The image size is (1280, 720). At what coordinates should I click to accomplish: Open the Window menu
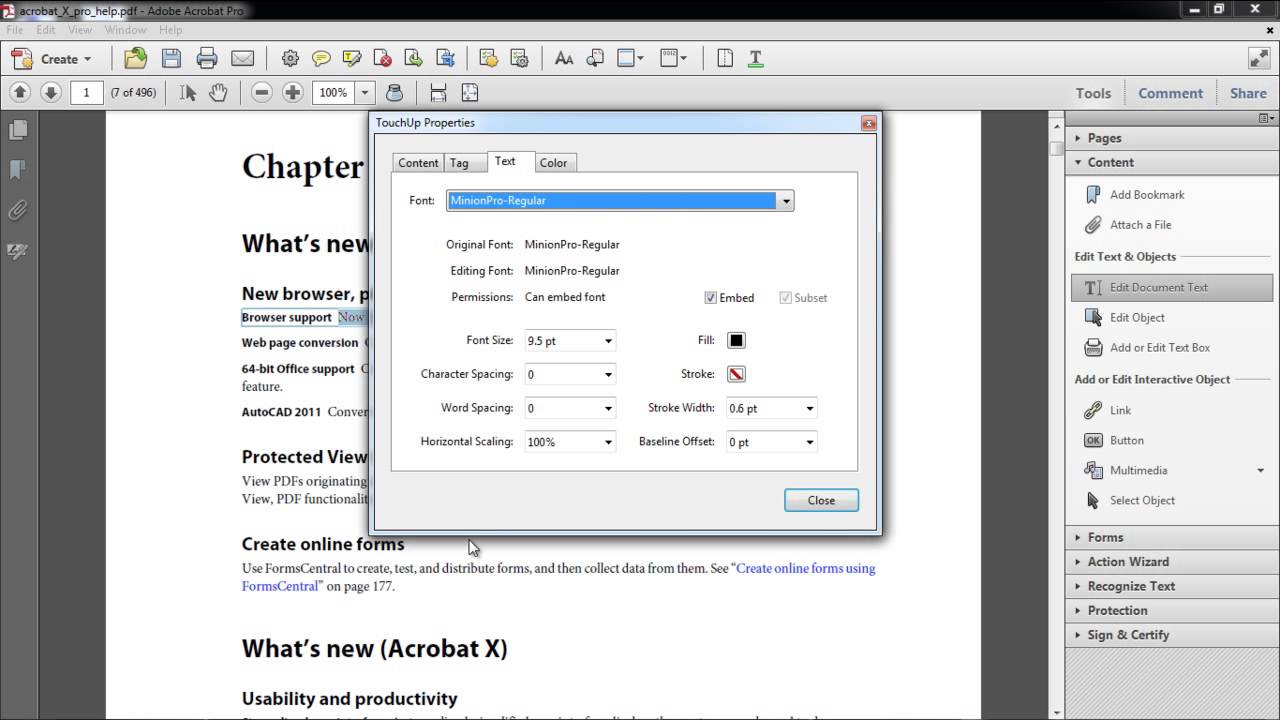125,30
